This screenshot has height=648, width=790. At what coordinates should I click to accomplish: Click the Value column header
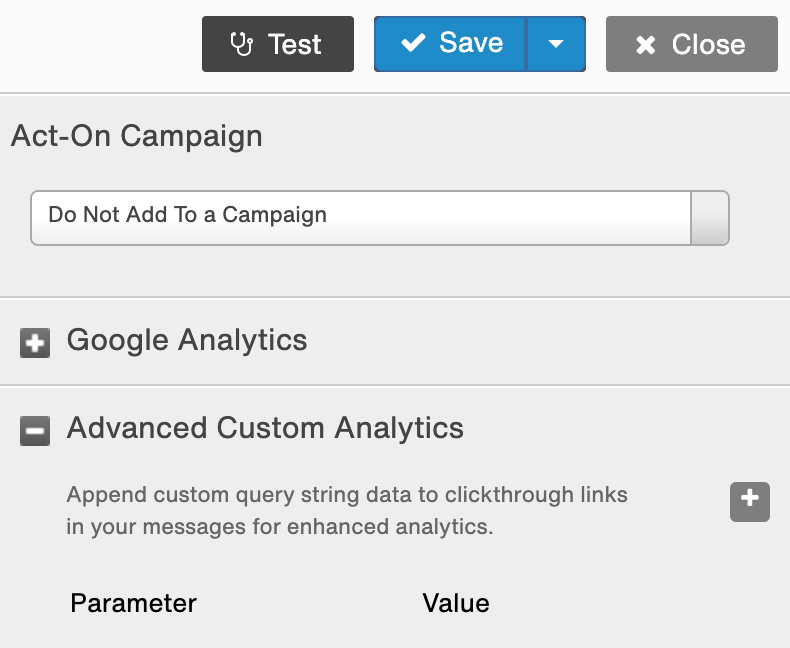pos(456,603)
